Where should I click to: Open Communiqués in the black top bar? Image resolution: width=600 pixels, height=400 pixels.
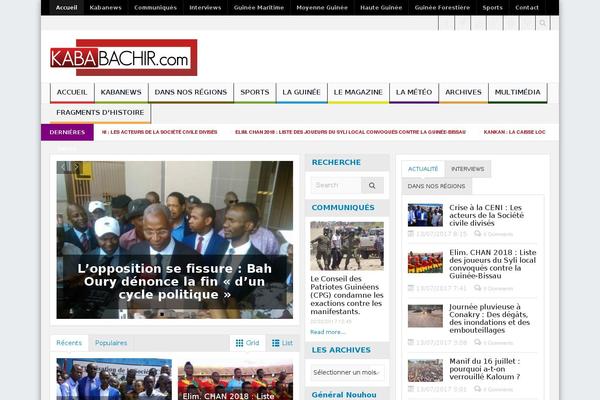pyautogui.click(x=155, y=8)
